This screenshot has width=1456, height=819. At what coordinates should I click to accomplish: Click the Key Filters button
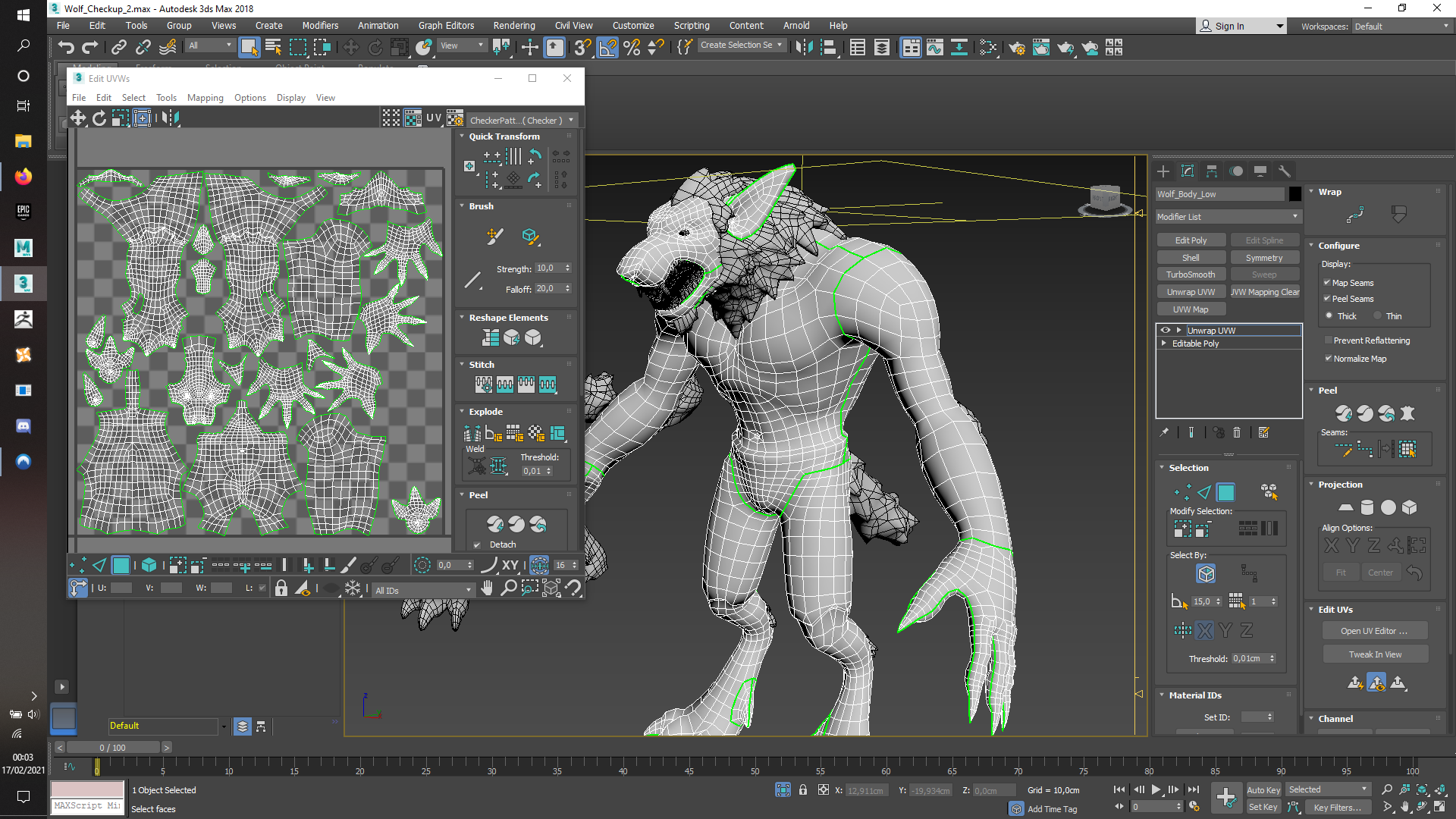[1337, 808]
